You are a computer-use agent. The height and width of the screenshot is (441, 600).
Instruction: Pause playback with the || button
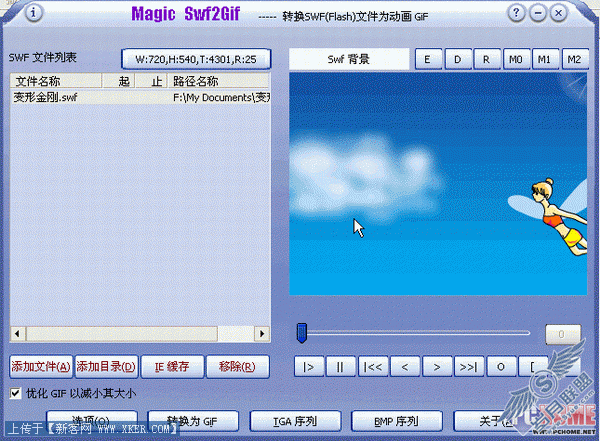pos(341,367)
